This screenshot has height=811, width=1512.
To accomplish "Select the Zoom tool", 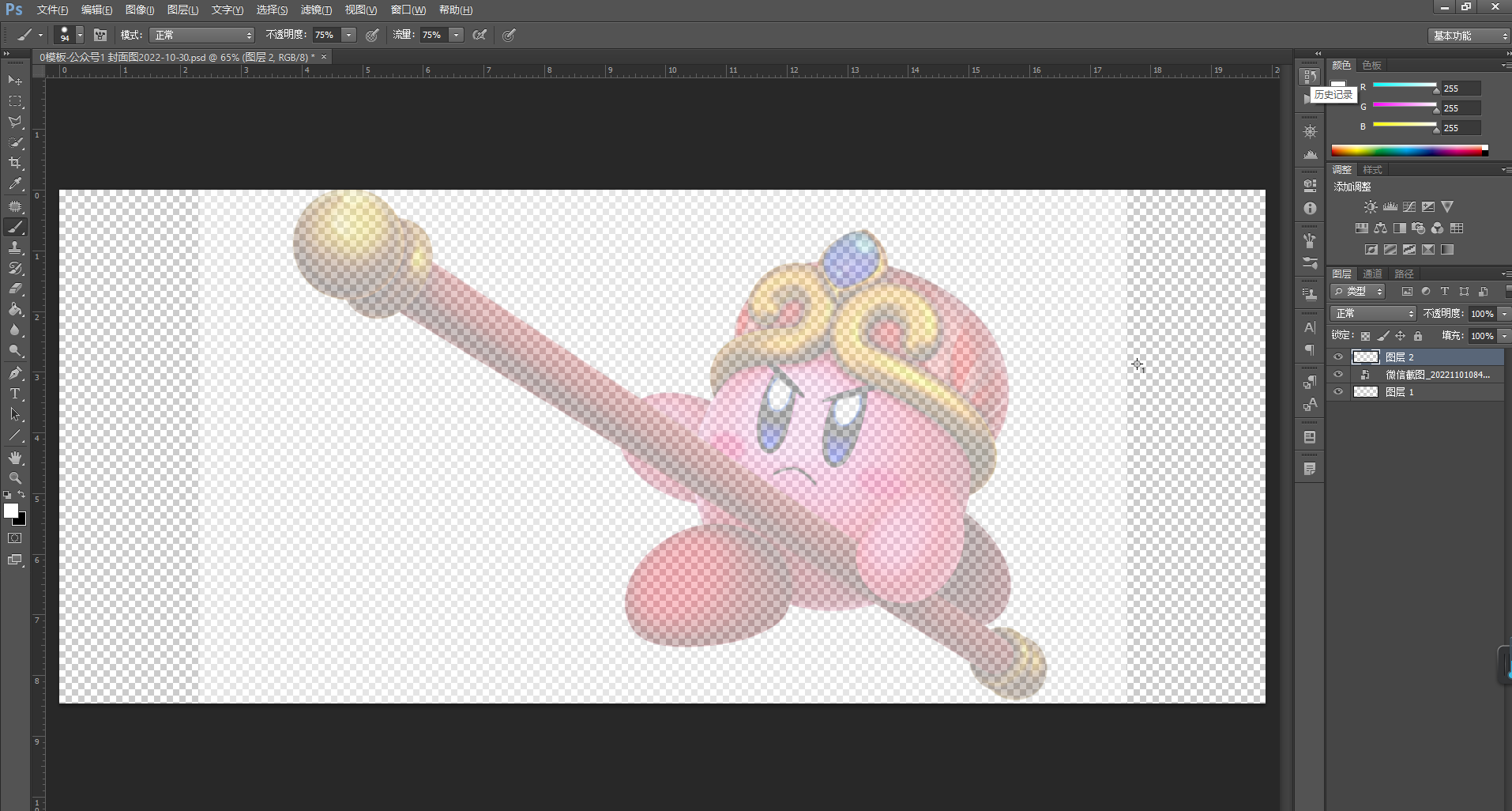I will [15, 478].
